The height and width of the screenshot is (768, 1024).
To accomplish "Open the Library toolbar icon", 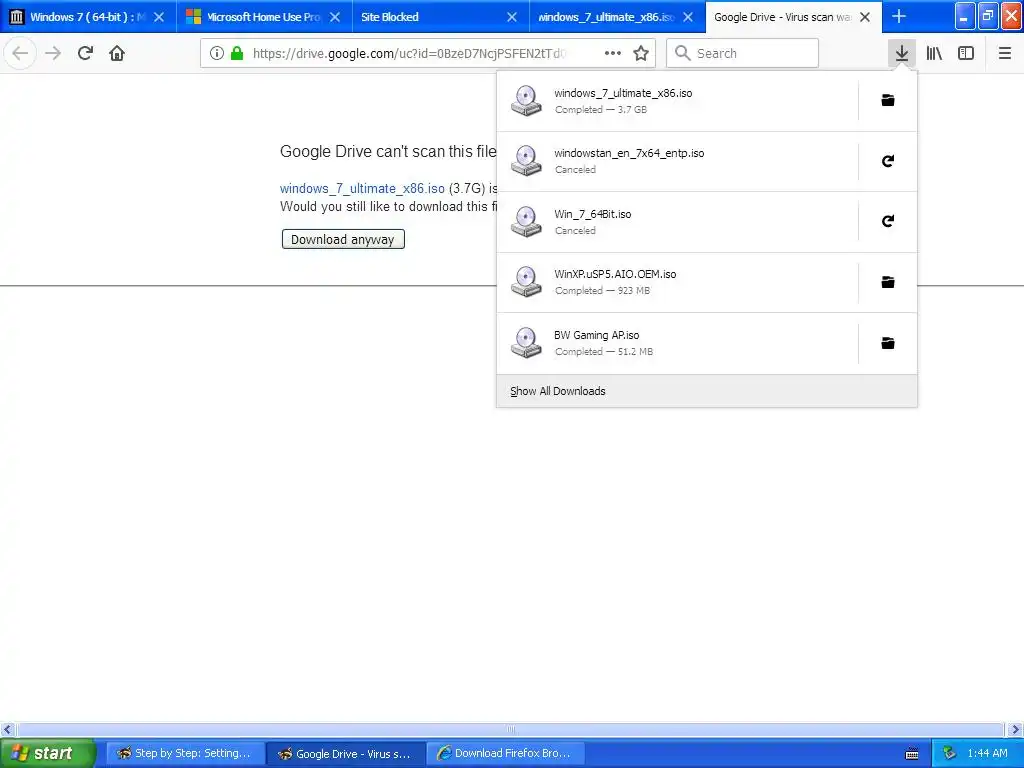I will (934, 53).
